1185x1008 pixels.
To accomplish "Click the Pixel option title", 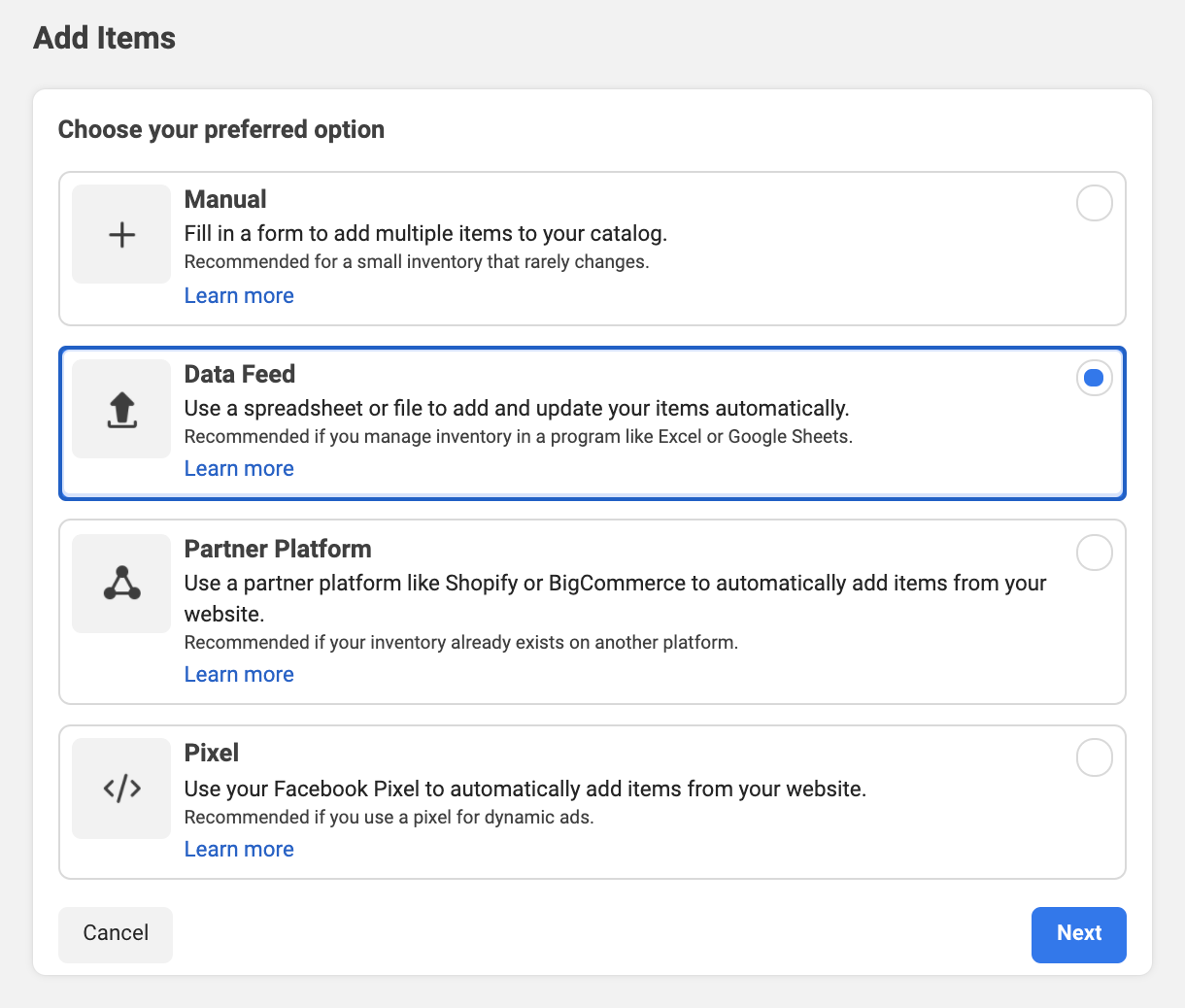I will tap(212, 754).
